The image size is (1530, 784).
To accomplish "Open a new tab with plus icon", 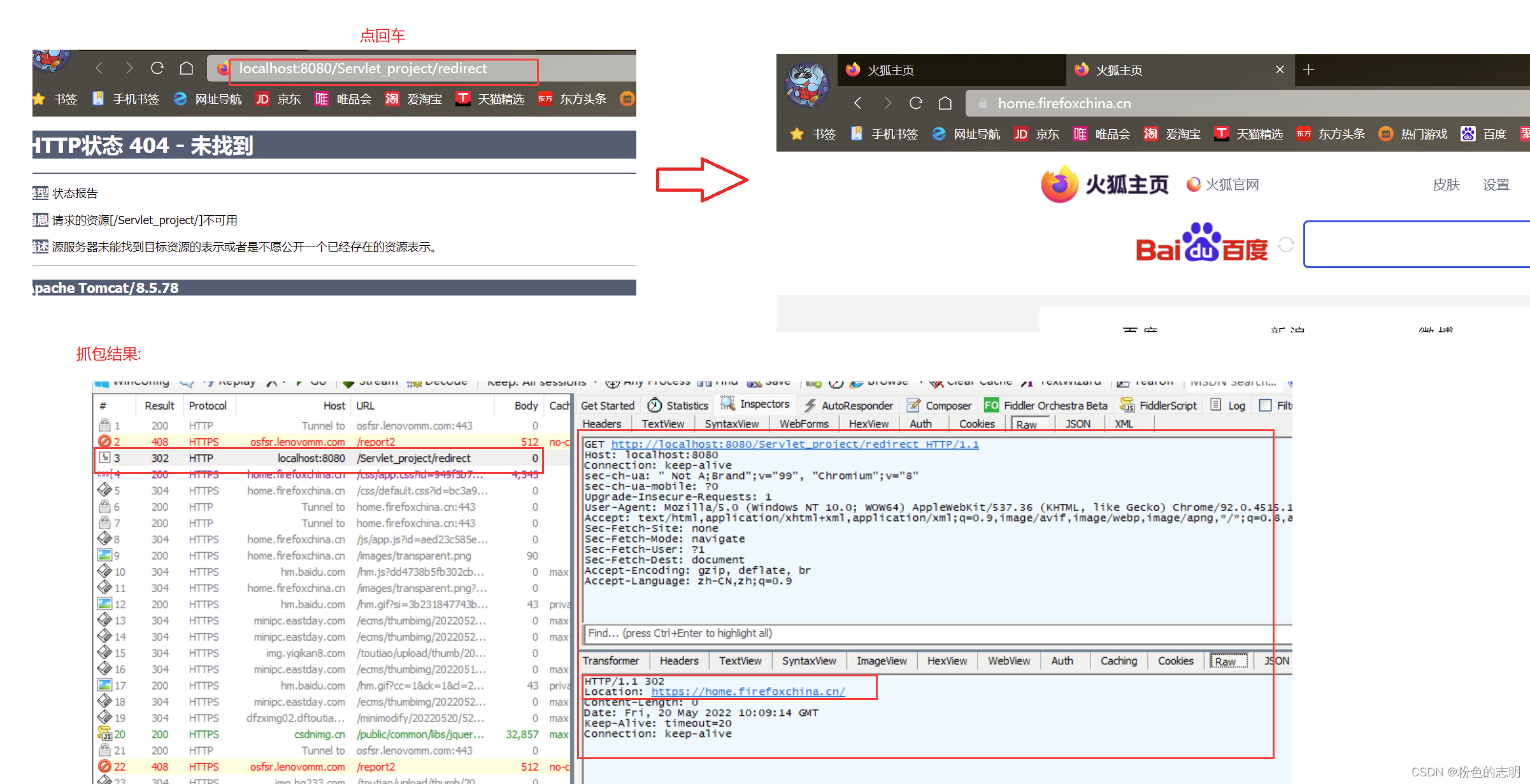I will [1308, 69].
